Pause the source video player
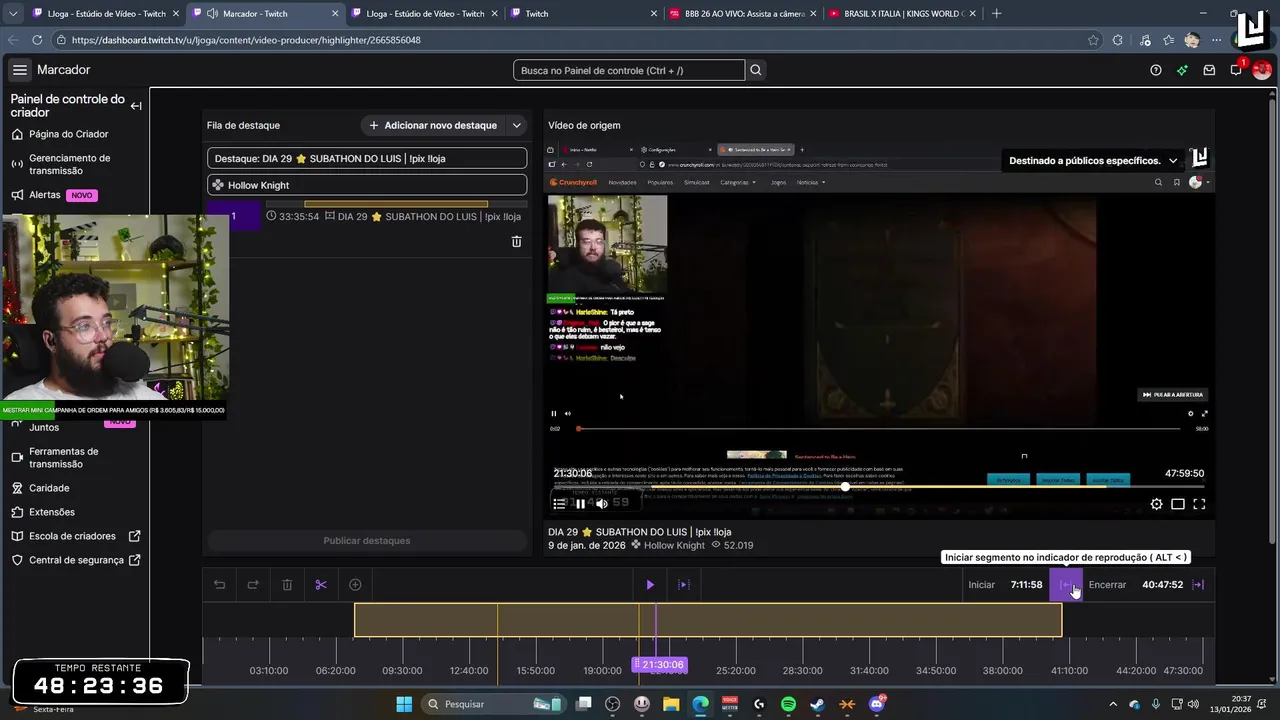Viewport: 1280px width, 720px height. (580, 504)
